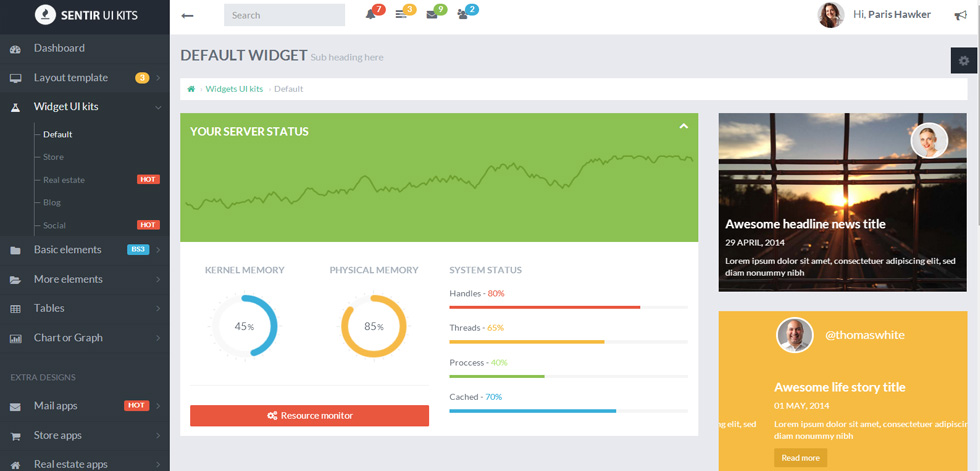This screenshot has height=471, width=980.
Task: Click the Kernel Memory 45% donut chart
Action: pos(244,326)
